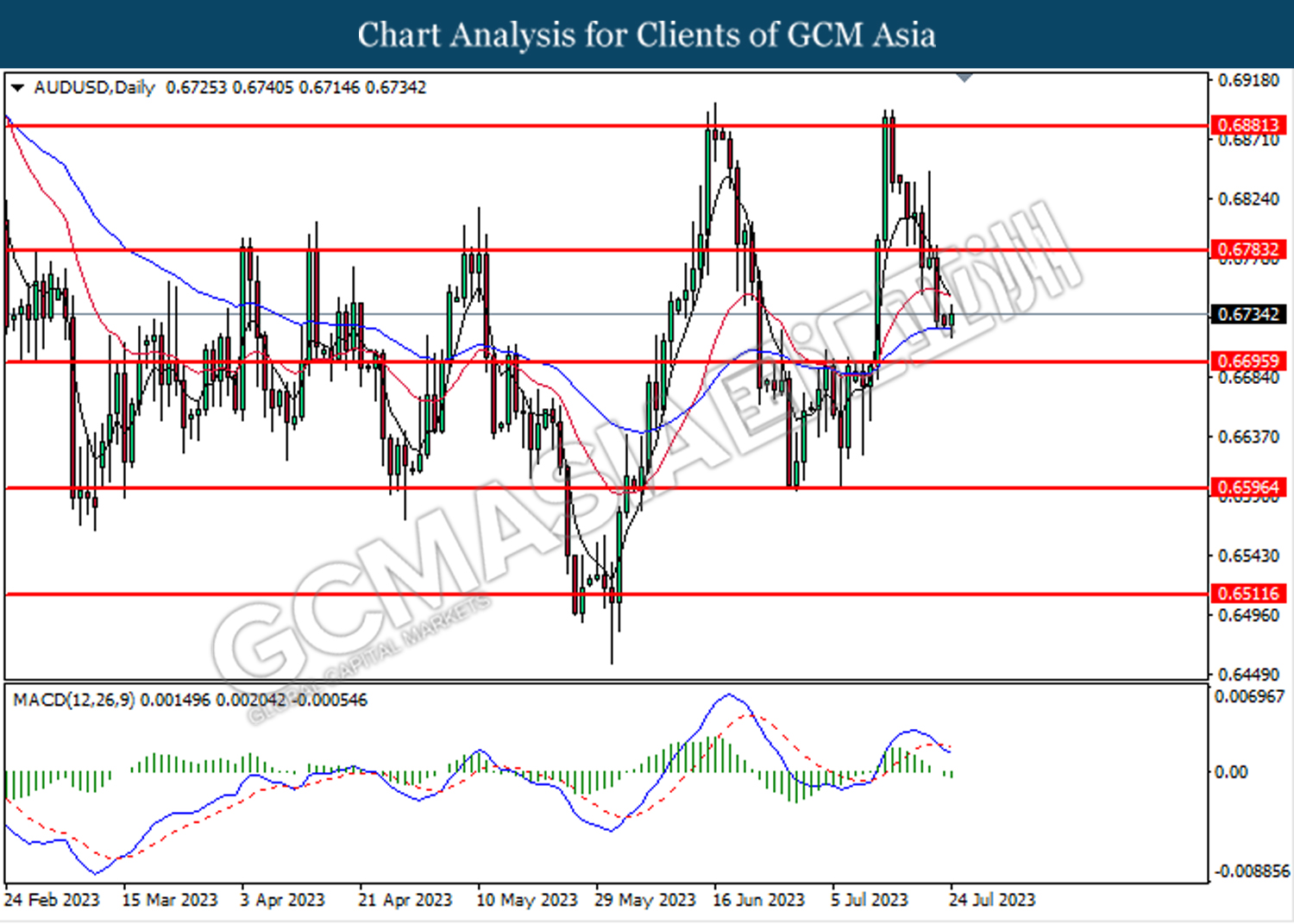Select the MACD 0.006967 scale value
This screenshot has height=924, width=1294.
tap(1249, 696)
